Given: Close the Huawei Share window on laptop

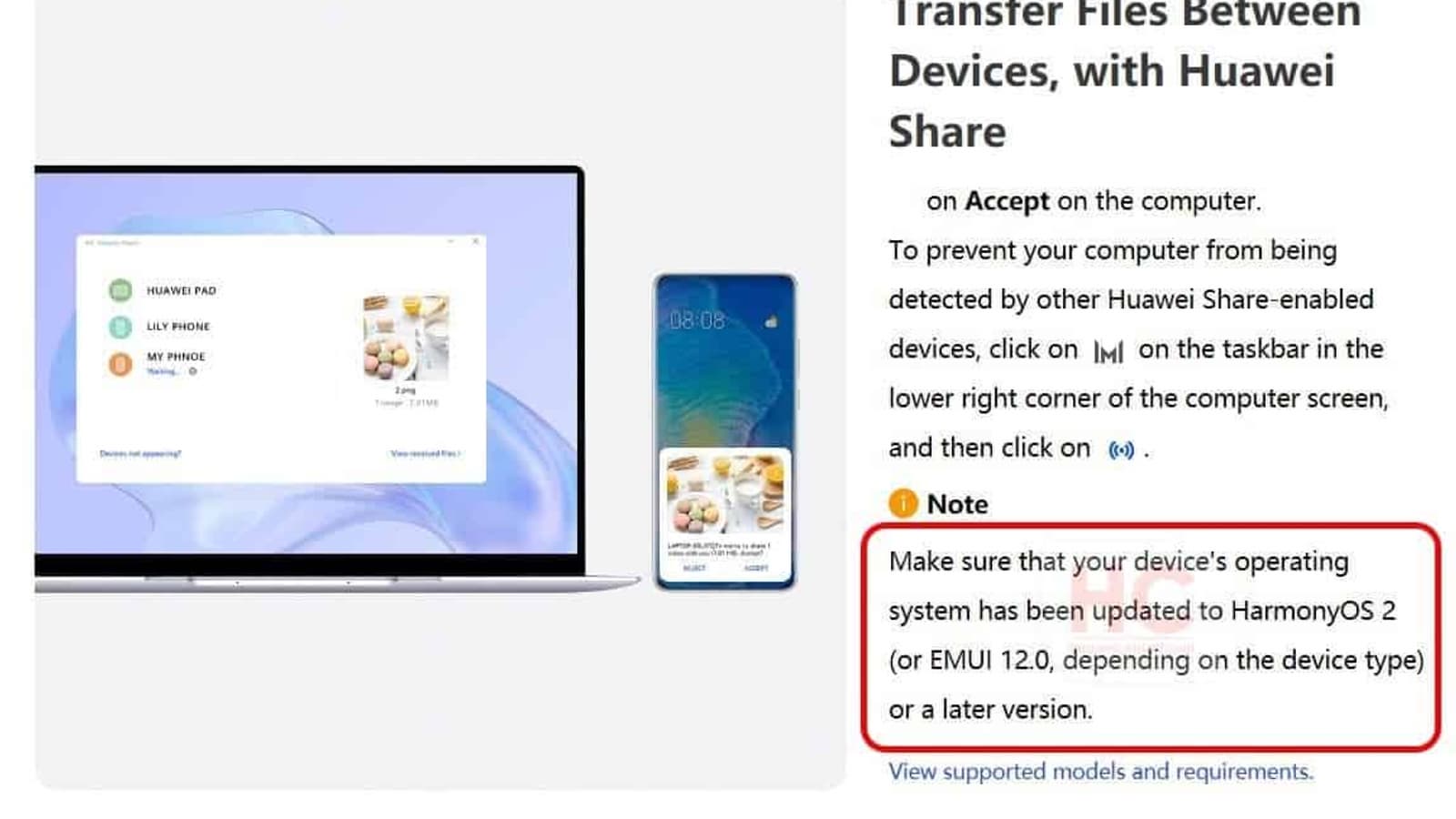Looking at the screenshot, I should point(475,242).
